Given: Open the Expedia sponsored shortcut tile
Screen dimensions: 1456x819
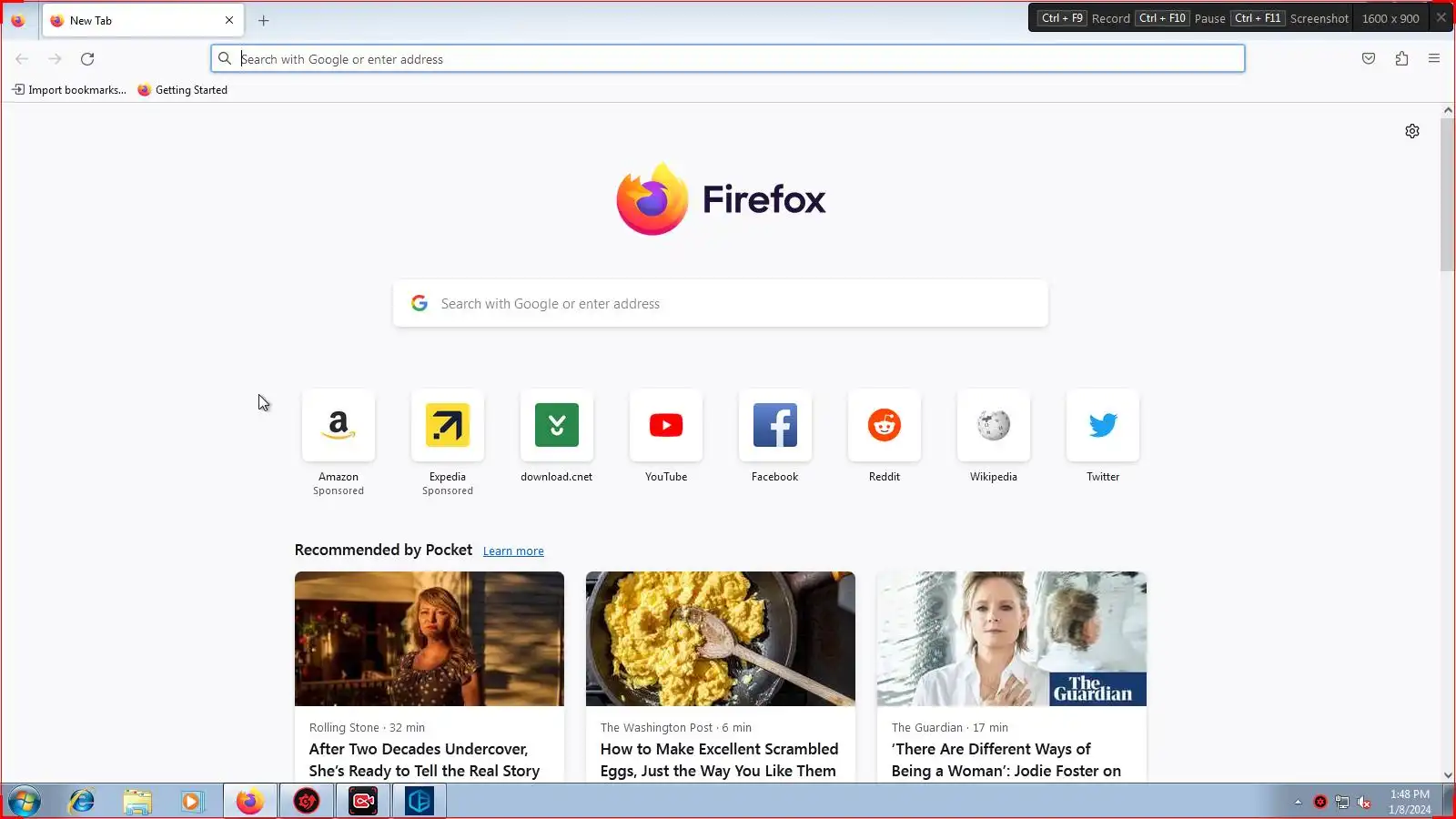Looking at the screenshot, I should 448,425.
